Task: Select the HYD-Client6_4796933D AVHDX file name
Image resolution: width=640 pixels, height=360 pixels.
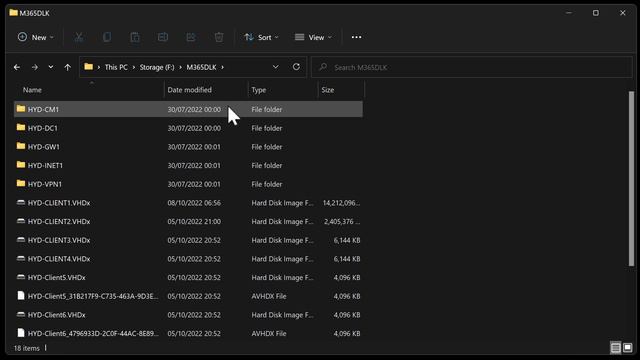Action: pos(93,333)
